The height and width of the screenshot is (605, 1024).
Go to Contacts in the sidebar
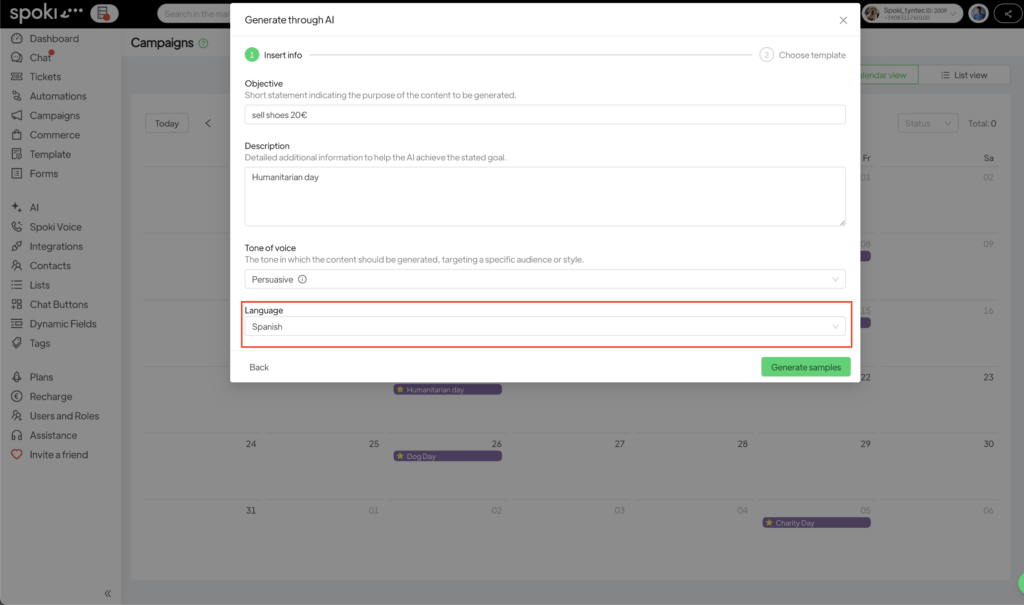coord(50,266)
